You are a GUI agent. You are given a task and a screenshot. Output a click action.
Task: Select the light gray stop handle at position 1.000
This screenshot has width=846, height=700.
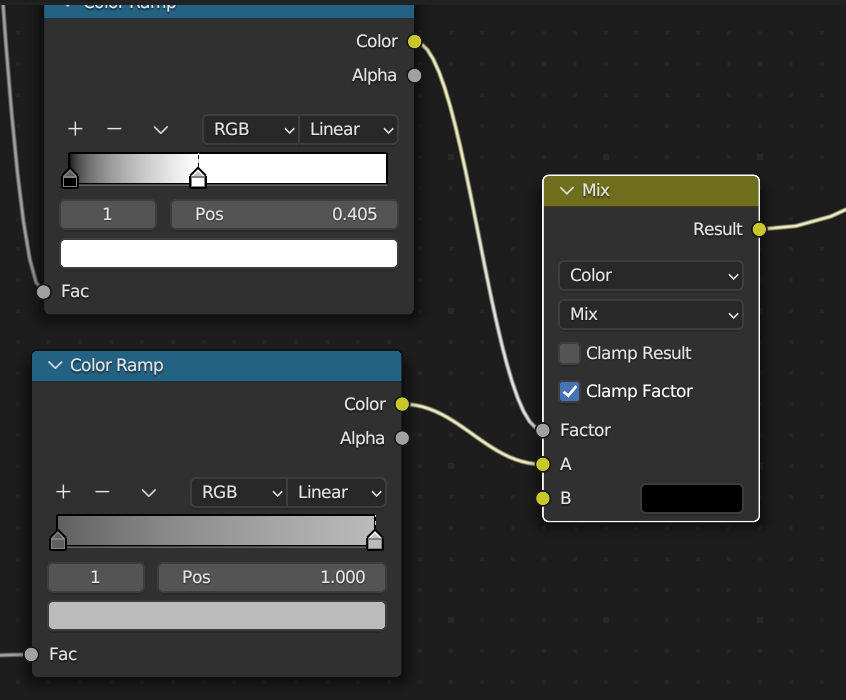[x=374, y=541]
